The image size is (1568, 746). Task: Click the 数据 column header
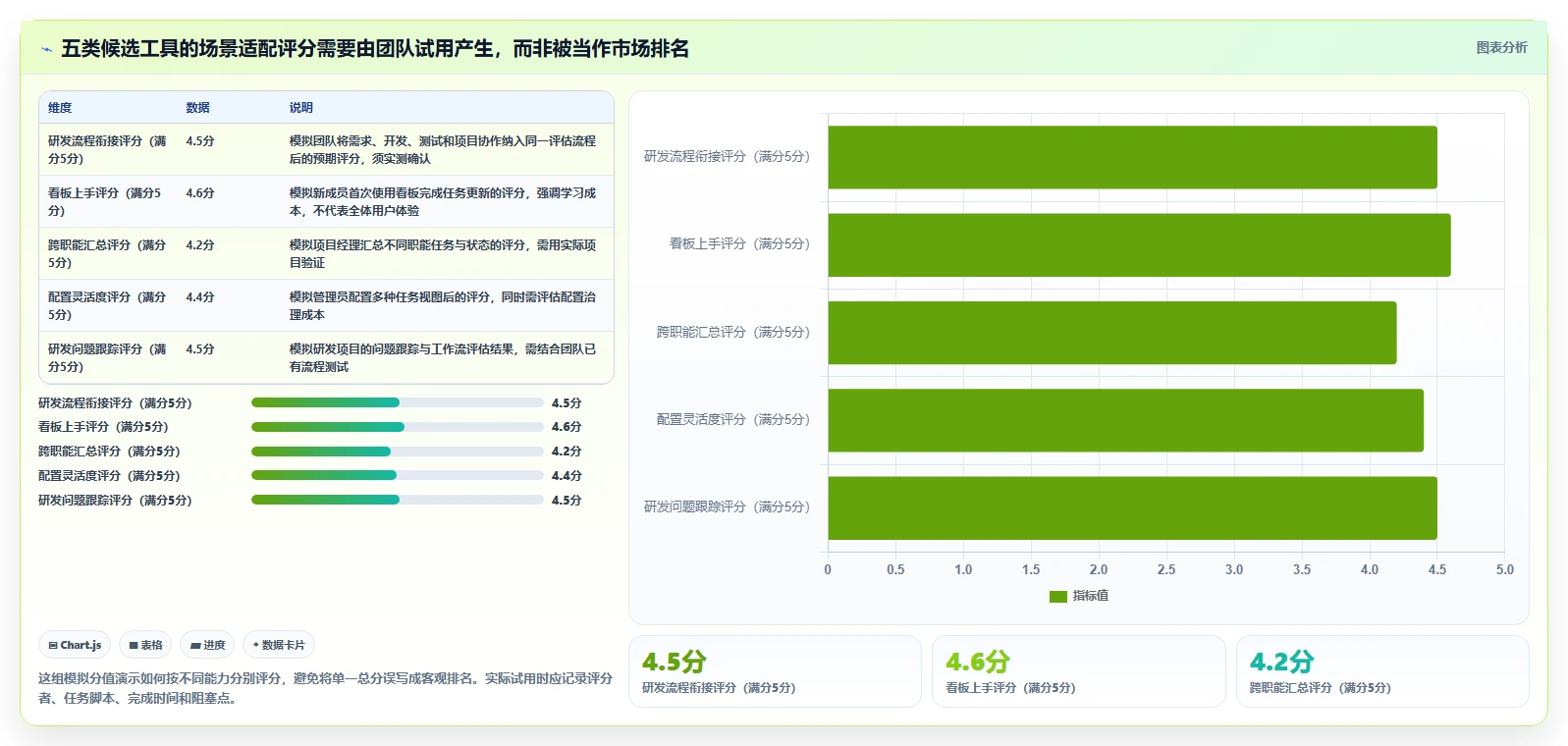click(x=197, y=108)
